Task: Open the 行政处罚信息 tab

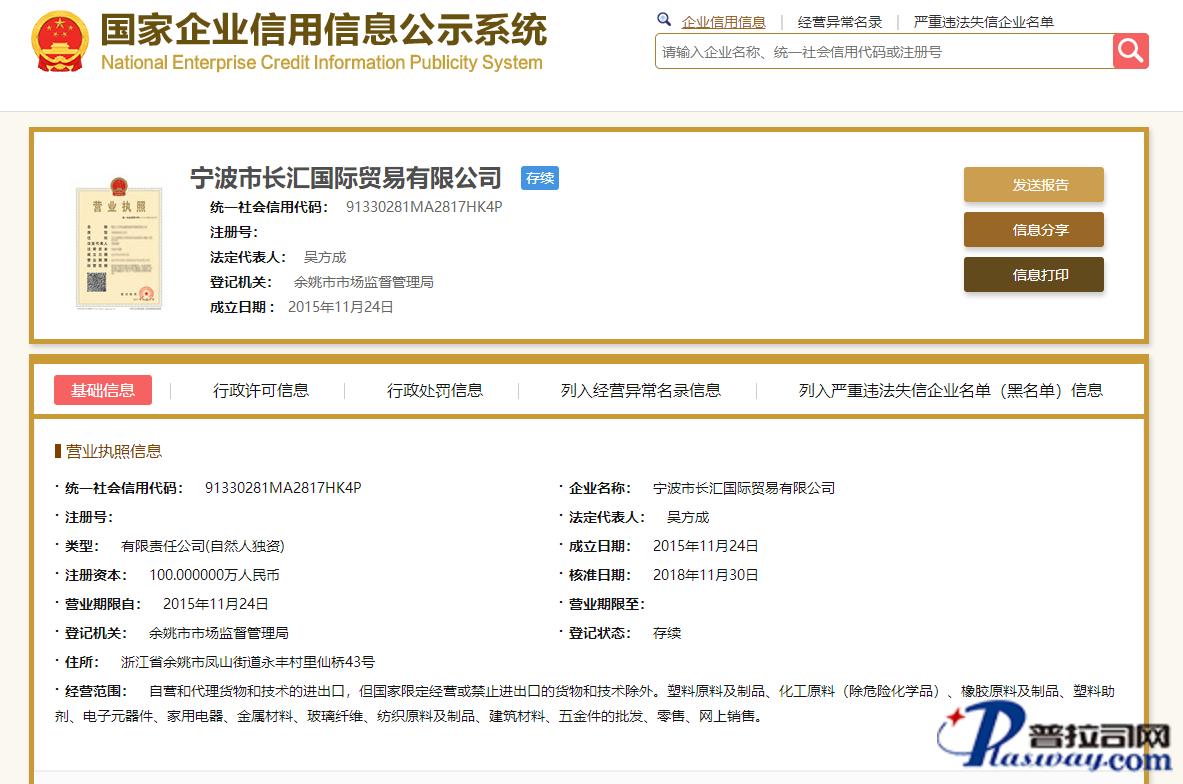Action: 435,390
